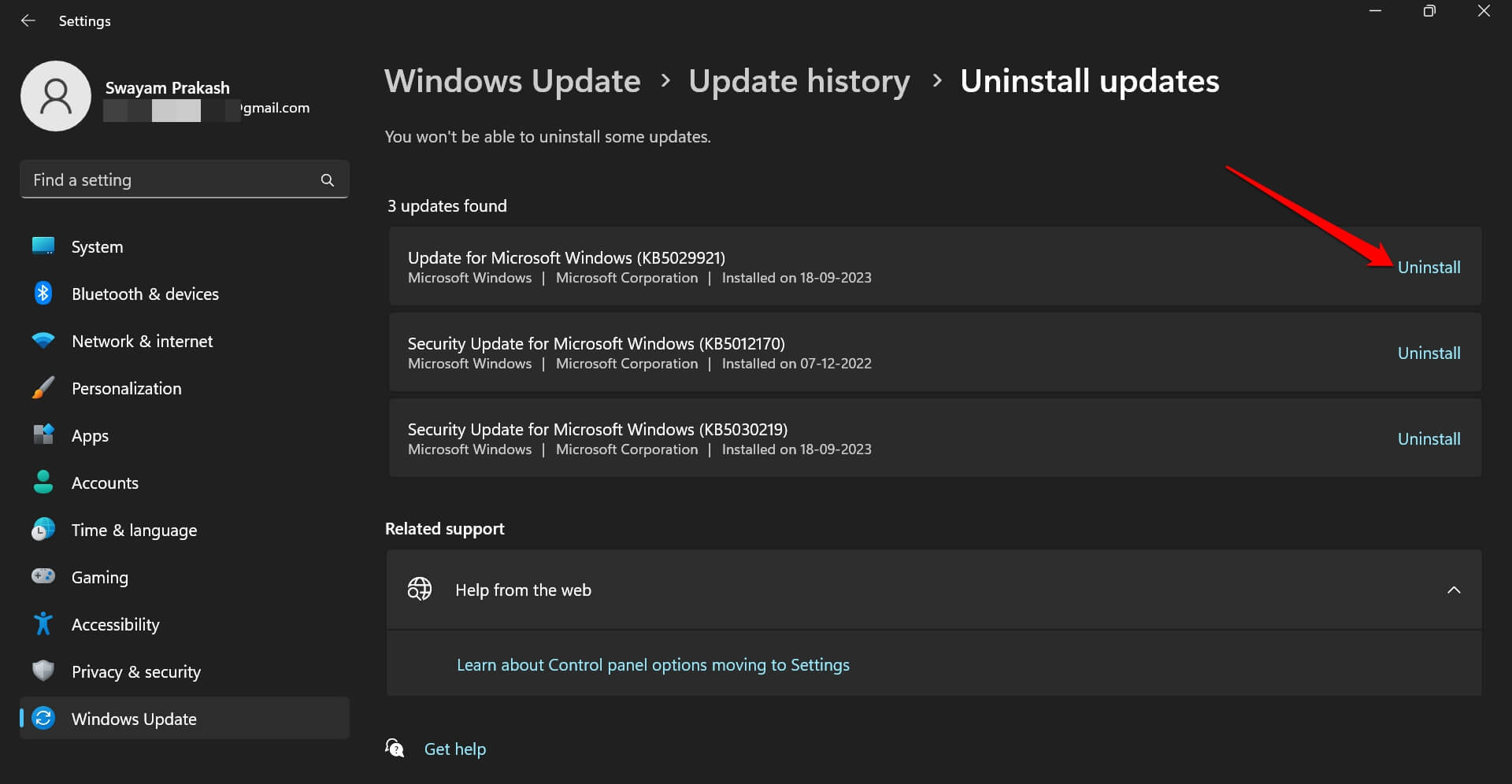Uninstall update KB5029921
Image resolution: width=1512 pixels, height=784 pixels.
pyautogui.click(x=1429, y=267)
